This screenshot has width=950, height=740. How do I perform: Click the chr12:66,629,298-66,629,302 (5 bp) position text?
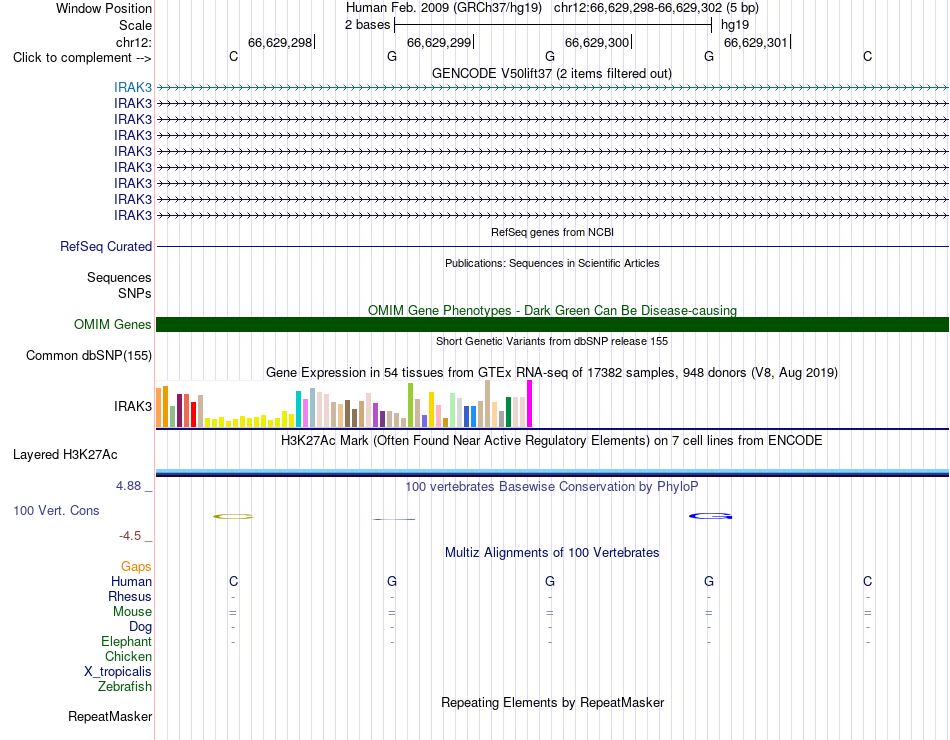pyautogui.click(x=656, y=8)
